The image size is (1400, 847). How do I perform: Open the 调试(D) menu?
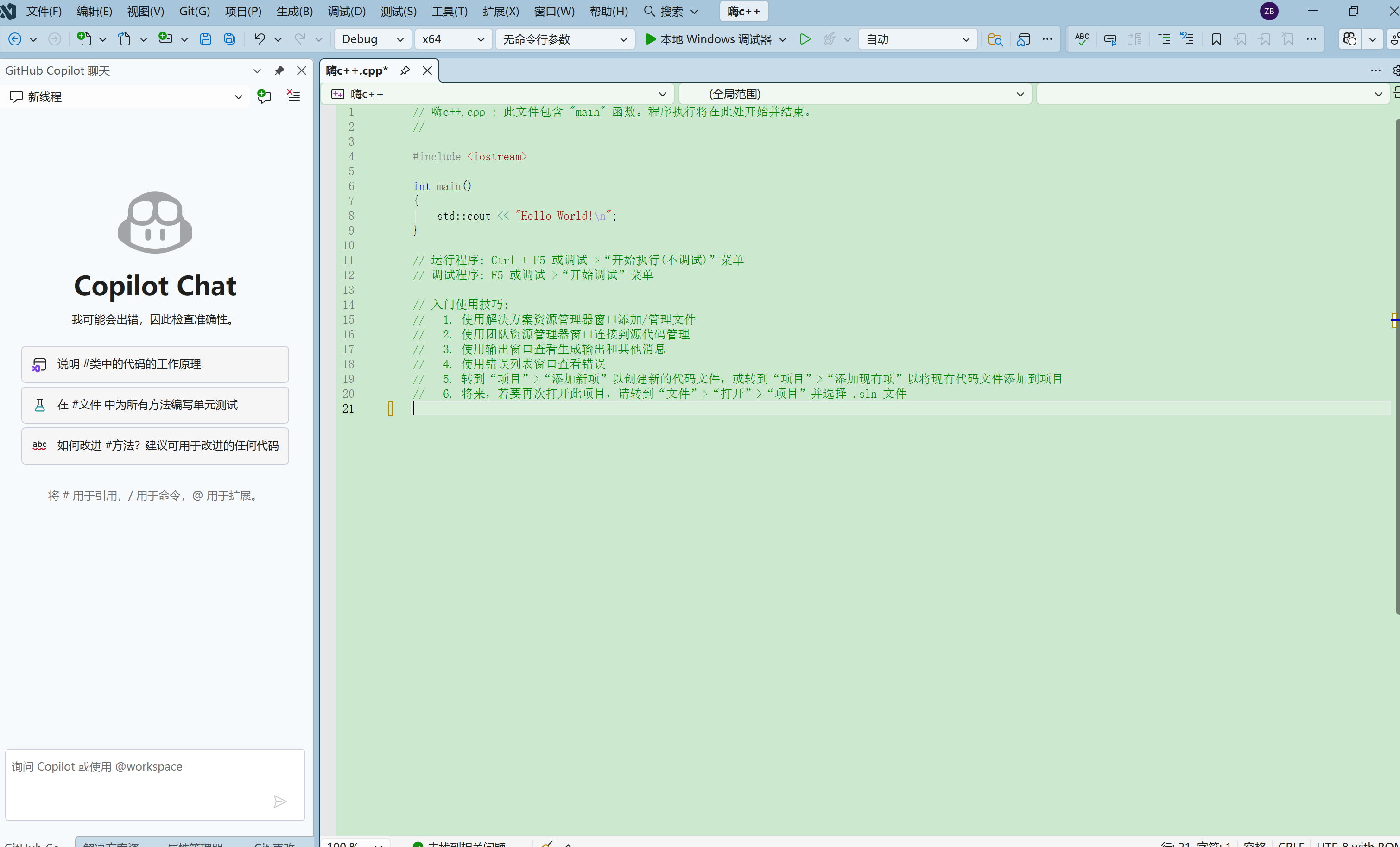(347, 12)
